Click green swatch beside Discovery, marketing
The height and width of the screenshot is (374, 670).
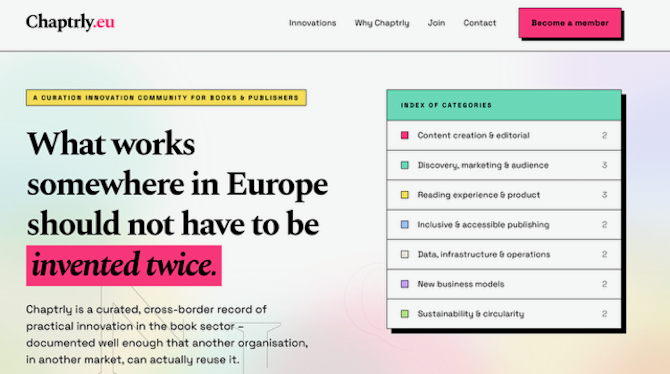(x=405, y=165)
